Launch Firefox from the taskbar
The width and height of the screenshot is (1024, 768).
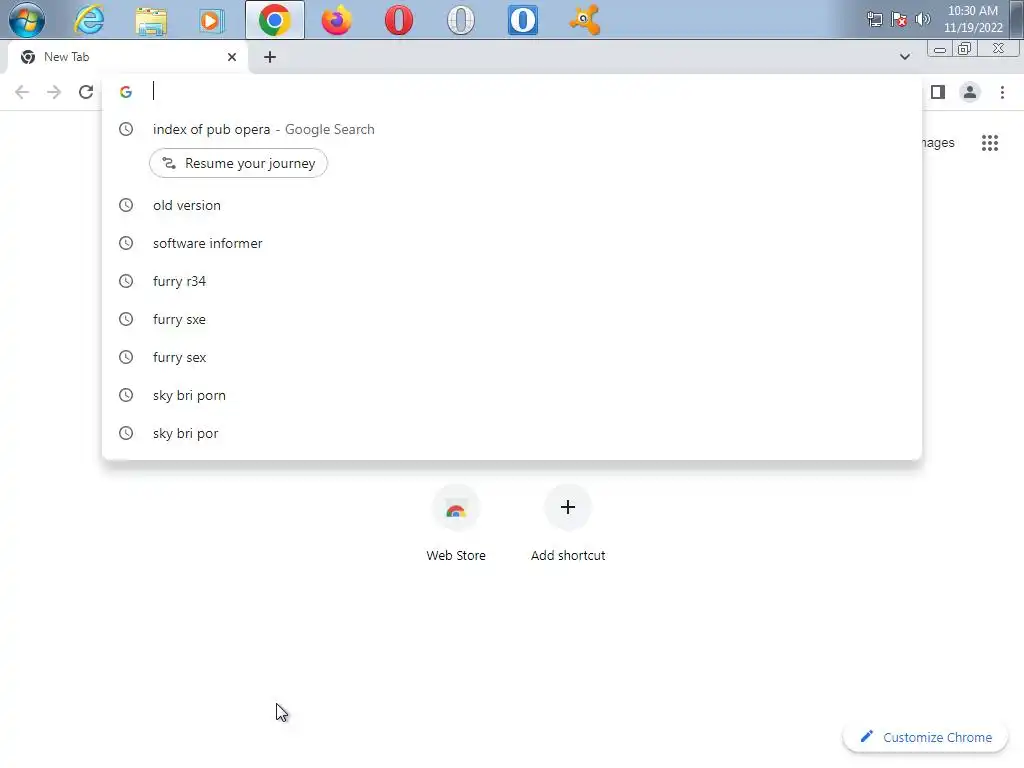tap(336, 20)
